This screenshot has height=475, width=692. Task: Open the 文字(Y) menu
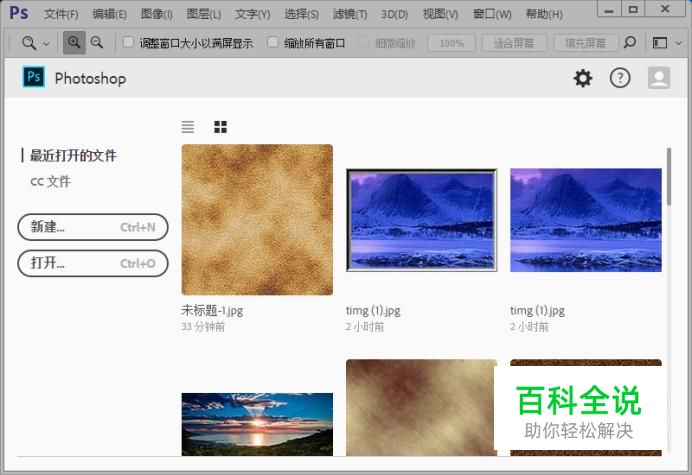coord(252,14)
